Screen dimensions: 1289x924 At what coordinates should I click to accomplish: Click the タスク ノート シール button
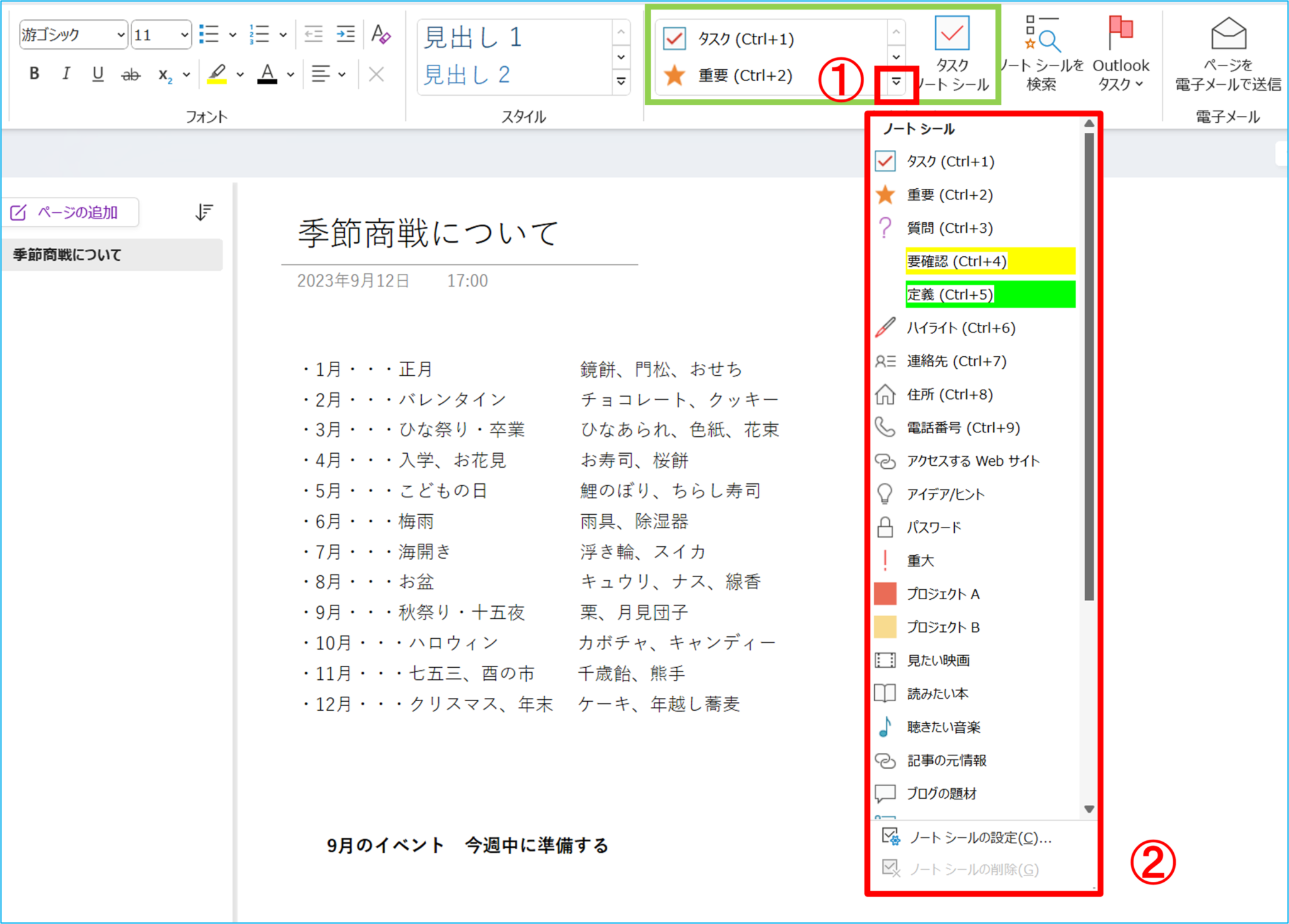click(952, 55)
